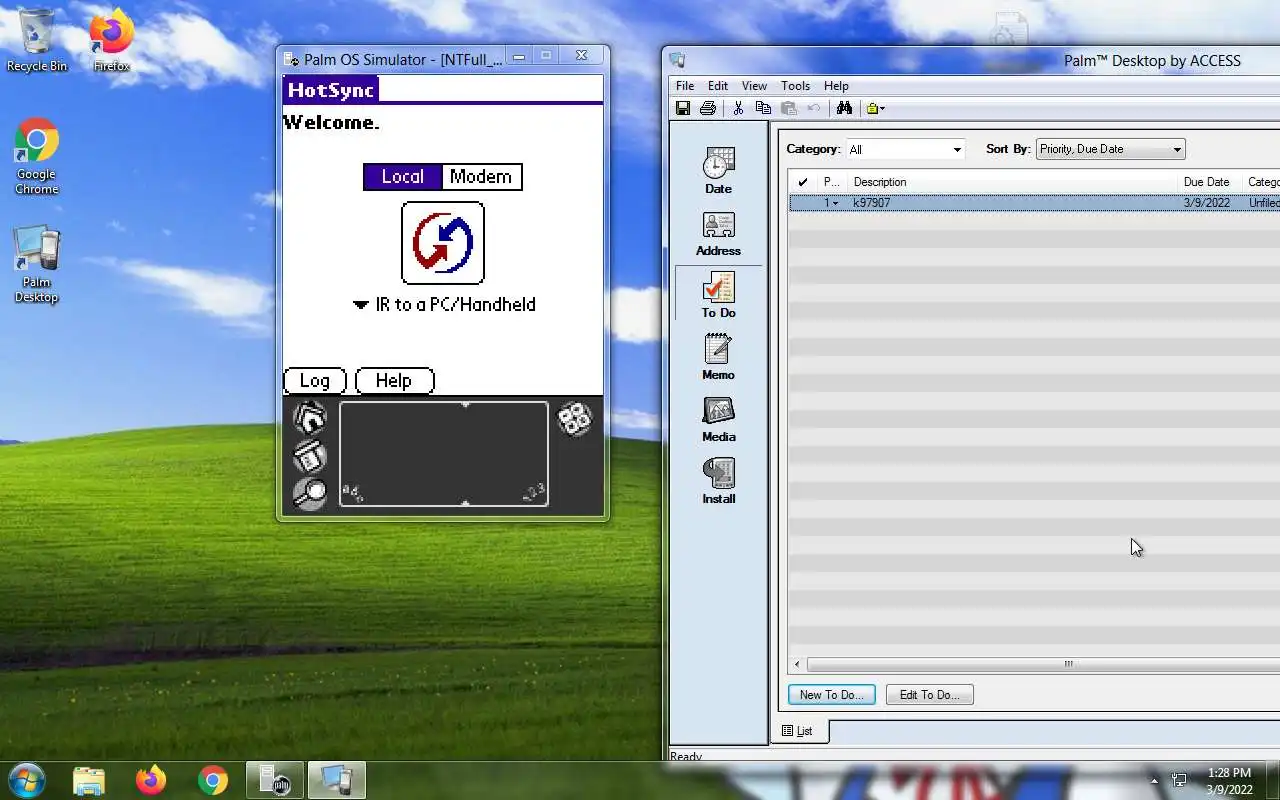Switch to Palm Desktop taskbar button
This screenshot has height=800, width=1280.
tap(337, 780)
